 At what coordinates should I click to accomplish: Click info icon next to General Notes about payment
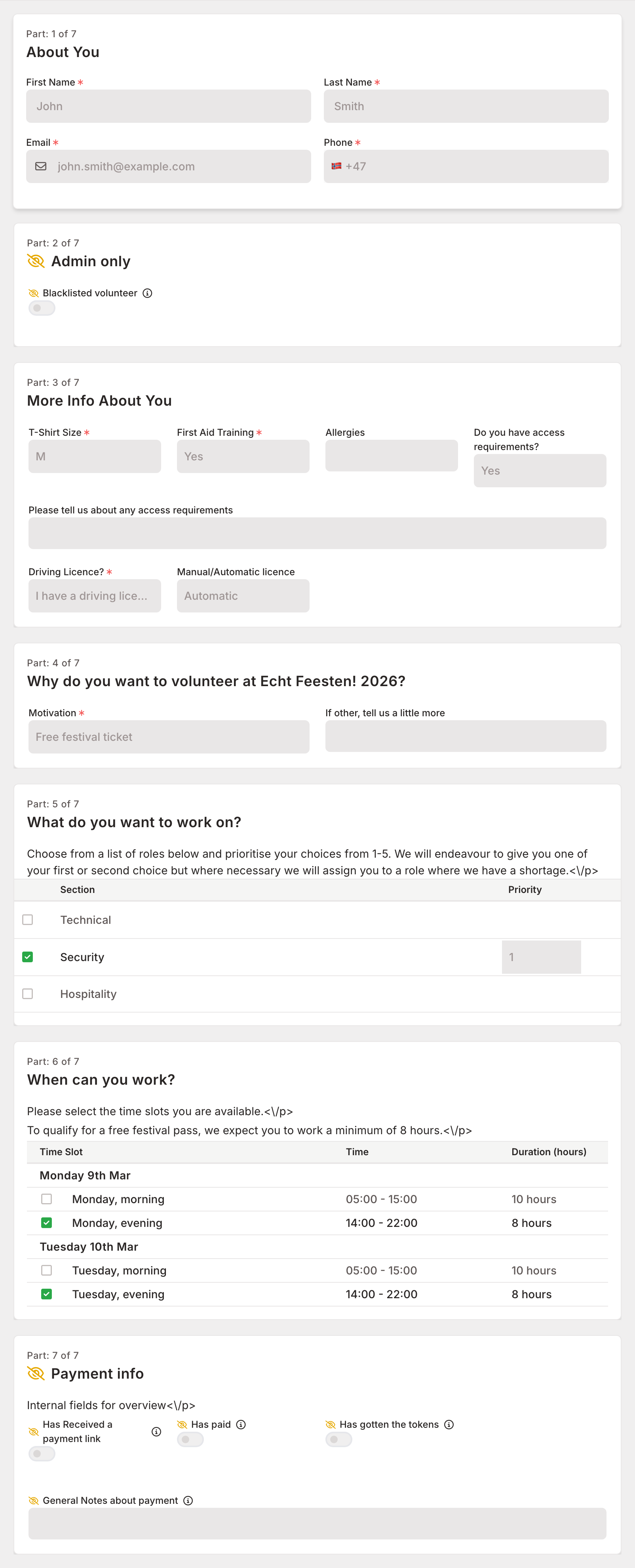coord(188,1500)
